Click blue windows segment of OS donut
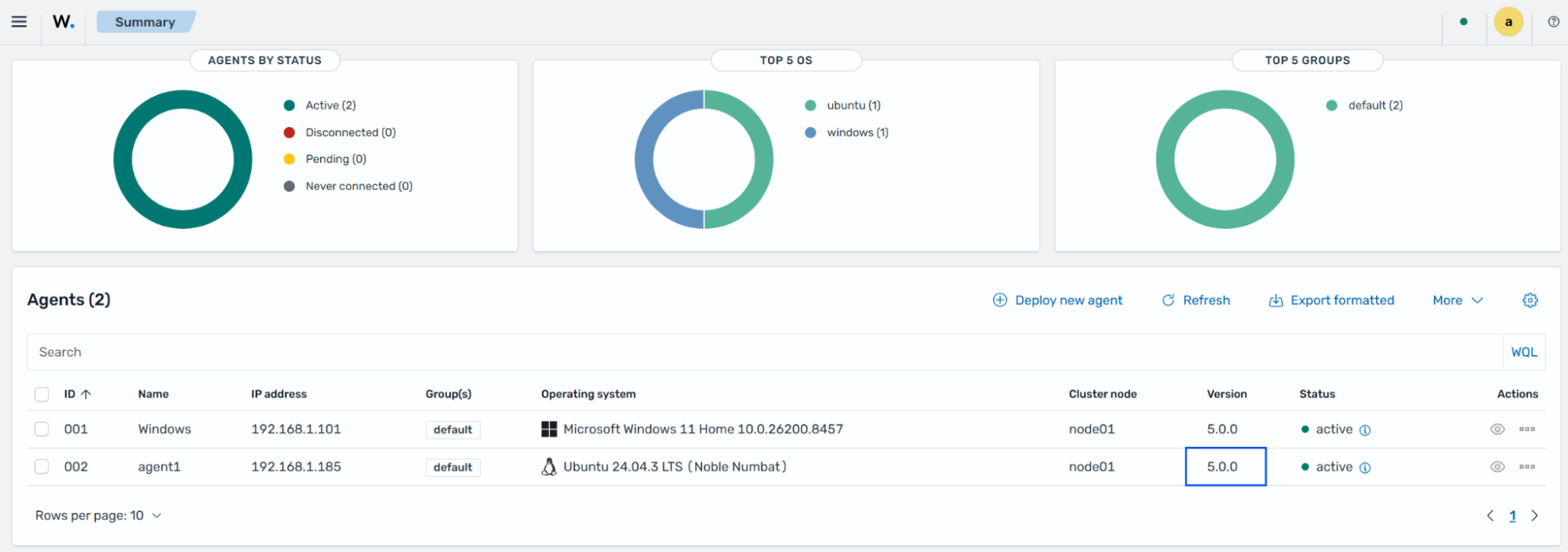 tap(645, 159)
